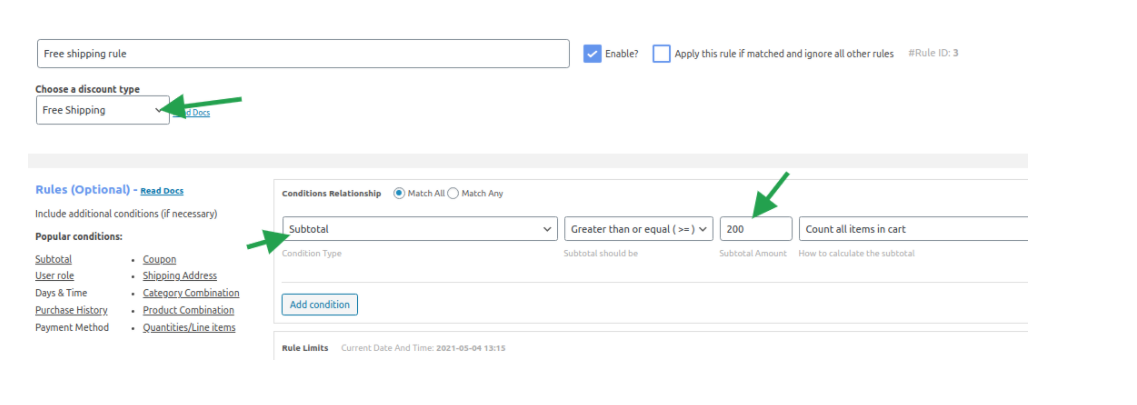Click the Subtotal popular condition link
Viewport: 1137px width, 405px height.
(x=53, y=259)
